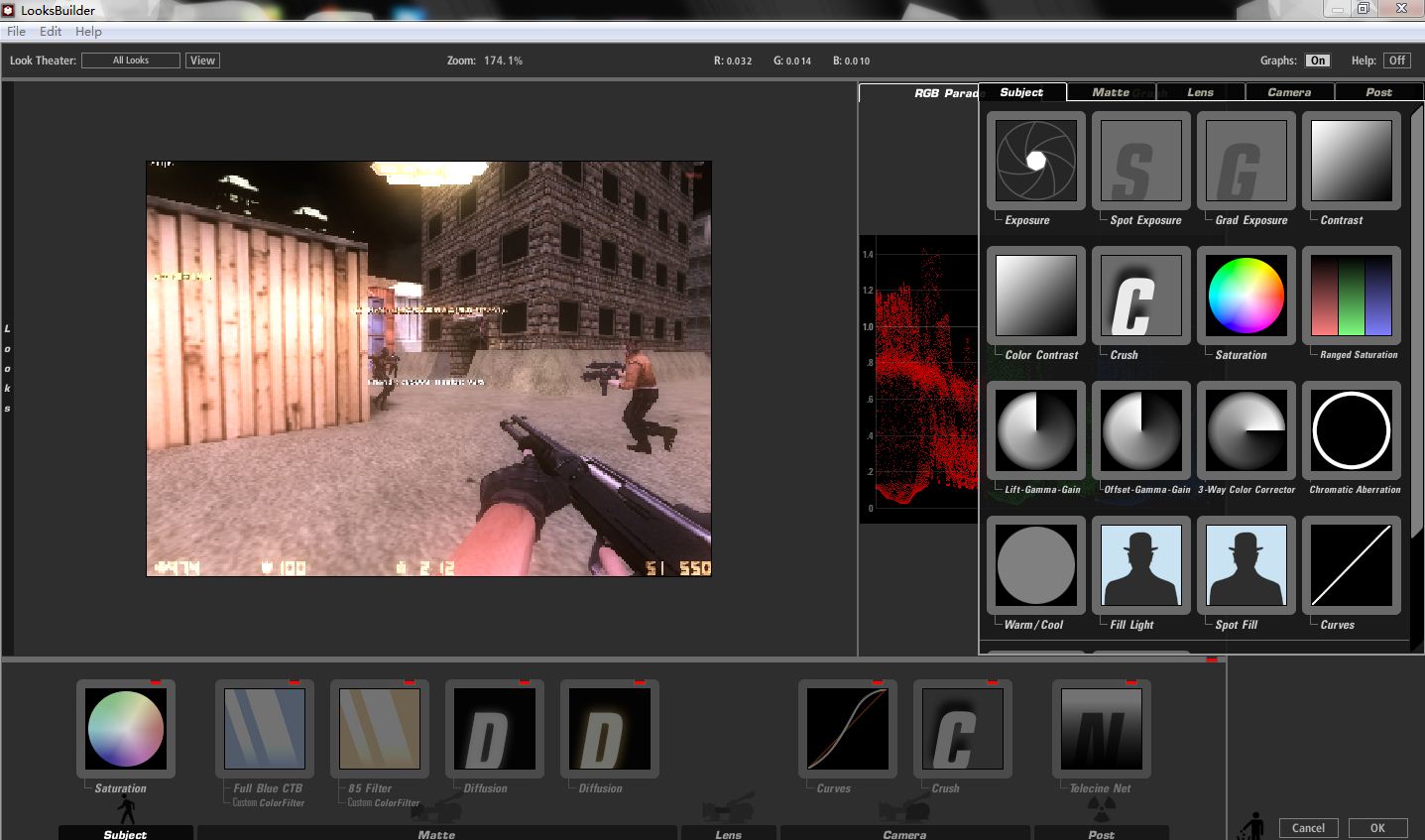Pick the Saturation color wheel tool in palette
Image resolution: width=1425 pixels, height=840 pixels.
(x=1246, y=296)
